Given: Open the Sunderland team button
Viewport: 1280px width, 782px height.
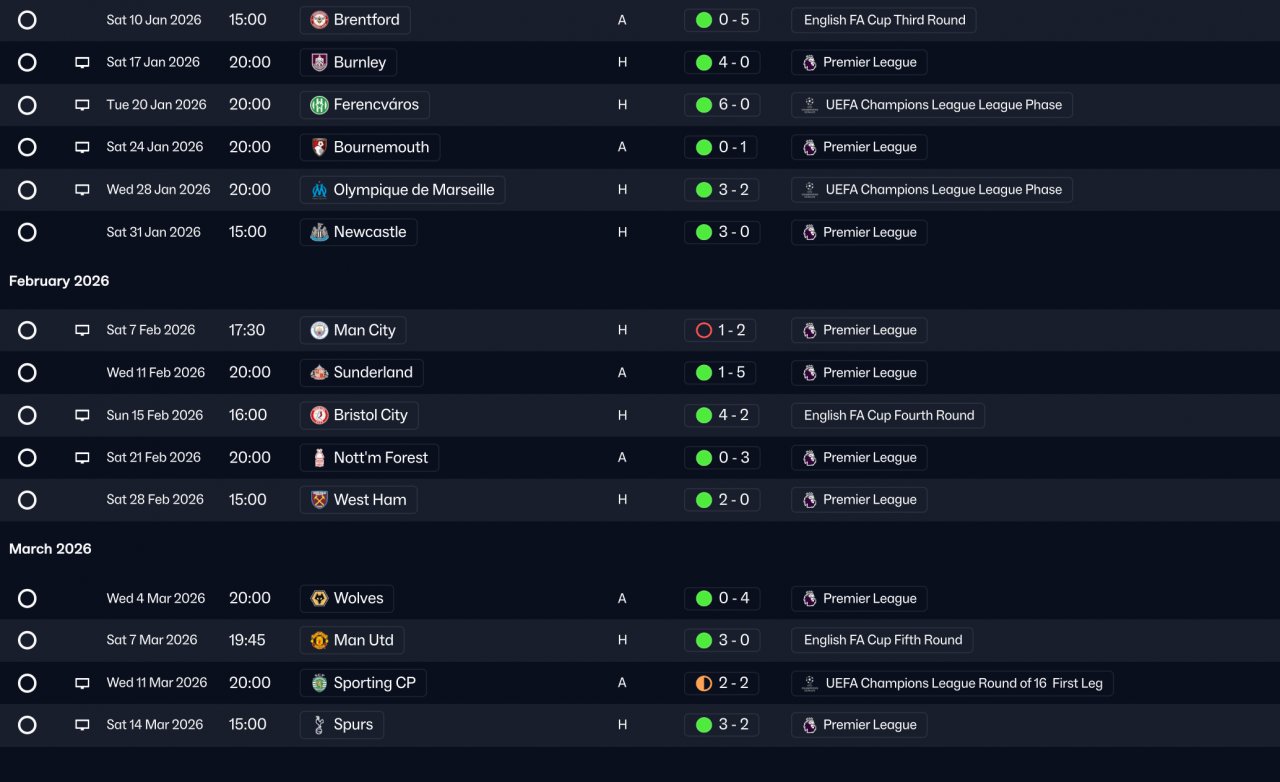Looking at the screenshot, I should click(362, 373).
